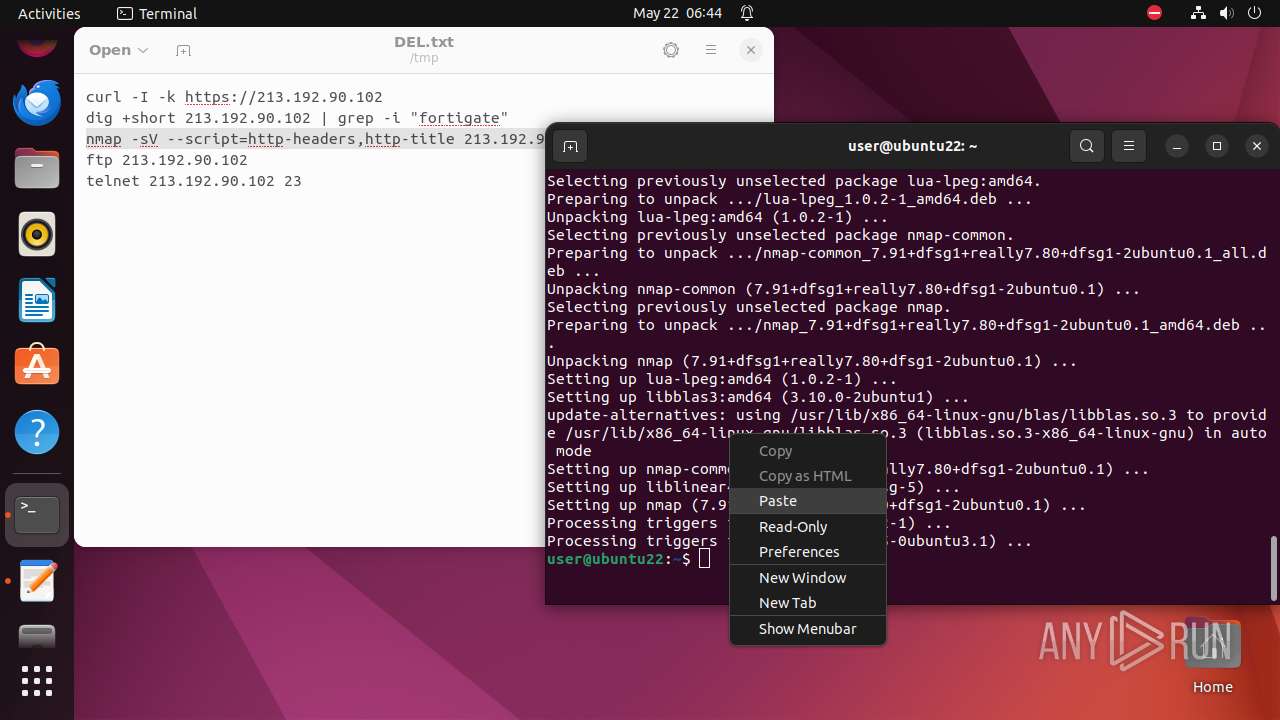The image size is (1280, 720).
Task: Open Ubuntu Software store icon
Action: click(37, 367)
